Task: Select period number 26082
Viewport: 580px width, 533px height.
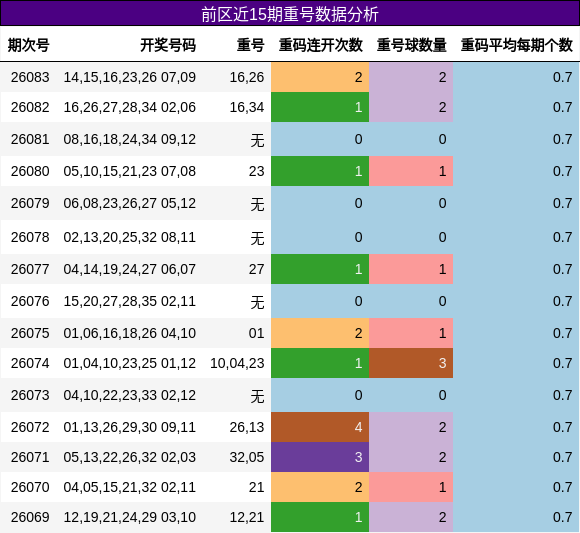Action: pos(30,107)
